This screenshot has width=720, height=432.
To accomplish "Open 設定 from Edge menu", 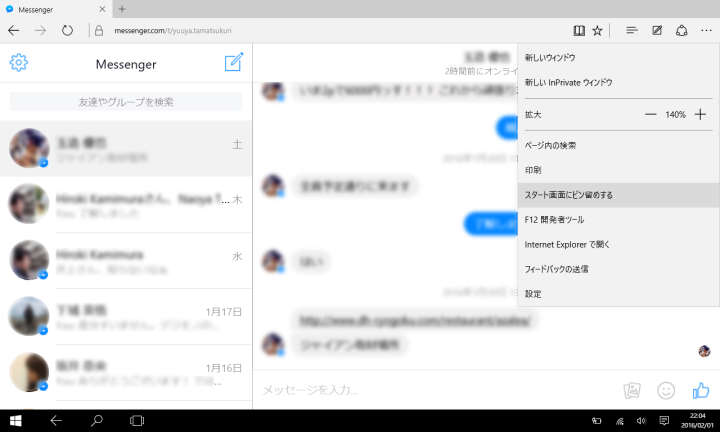I will click(x=618, y=294).
